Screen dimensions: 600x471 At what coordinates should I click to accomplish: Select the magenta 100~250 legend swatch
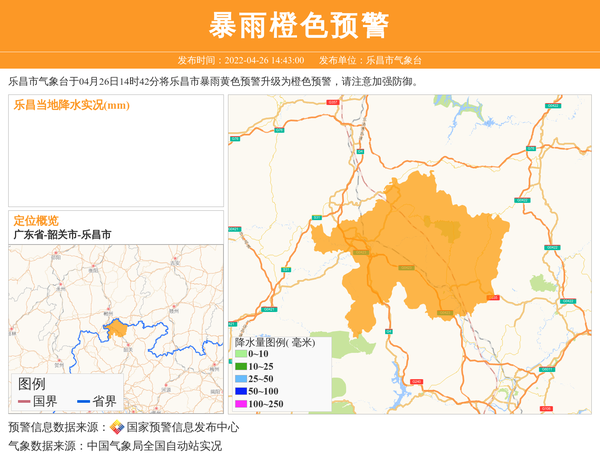[x=241, y=404]
